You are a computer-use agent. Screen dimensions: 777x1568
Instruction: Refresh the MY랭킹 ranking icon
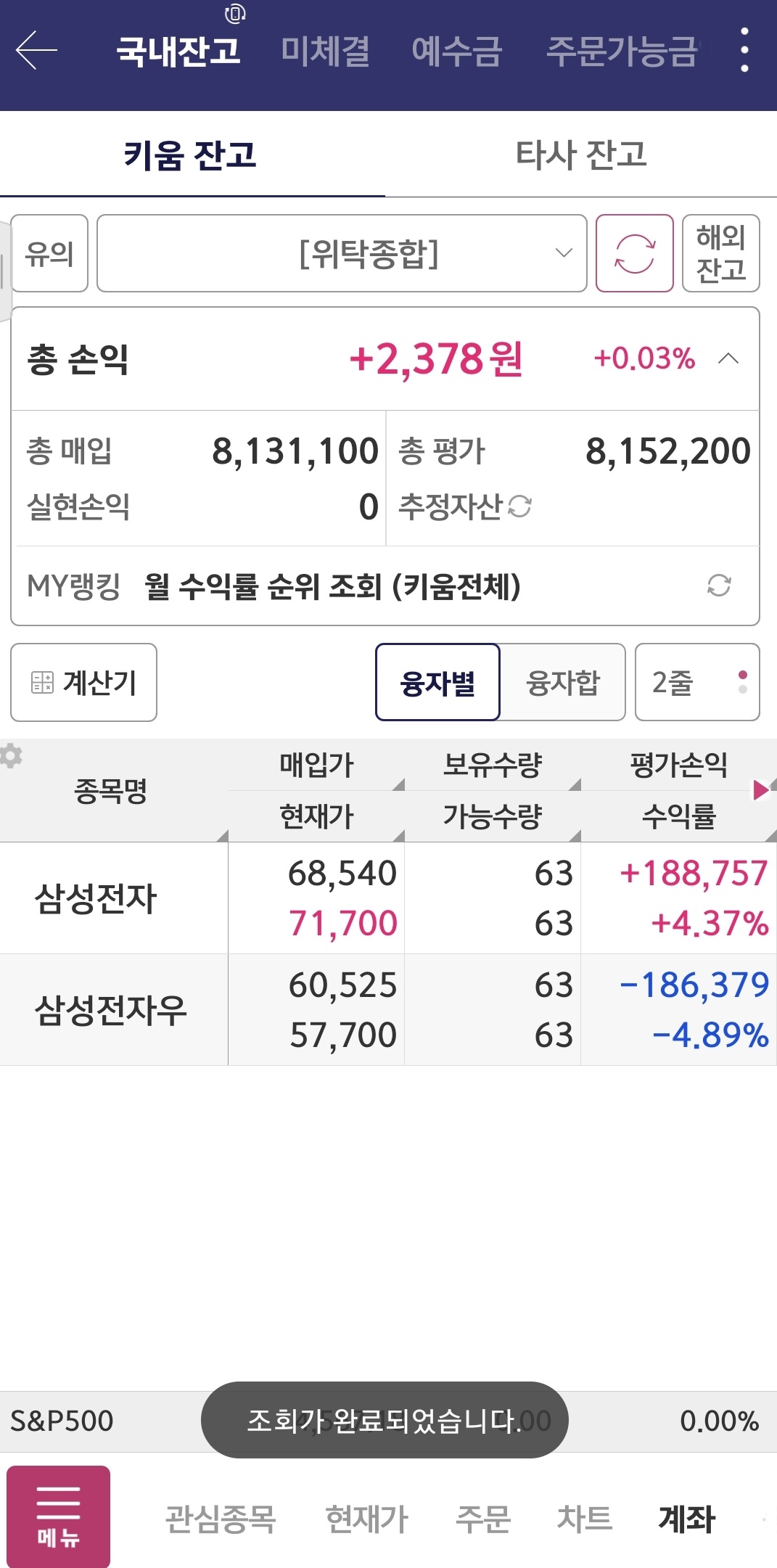coord(719,585)
